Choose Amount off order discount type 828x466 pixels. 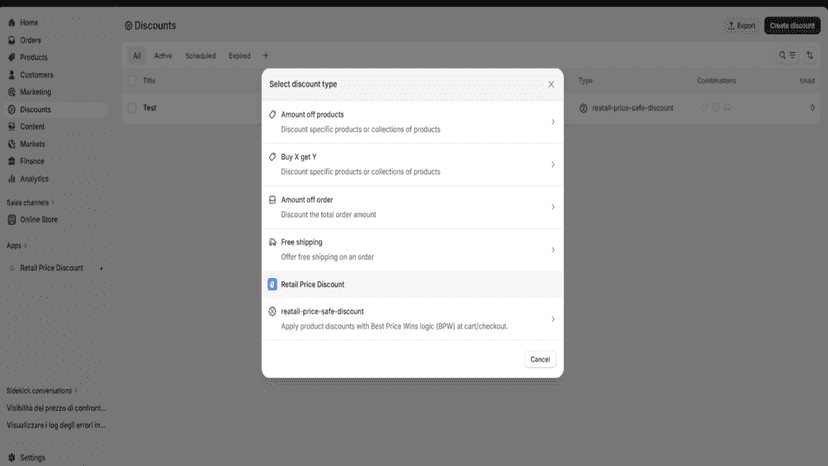(412, 207)
